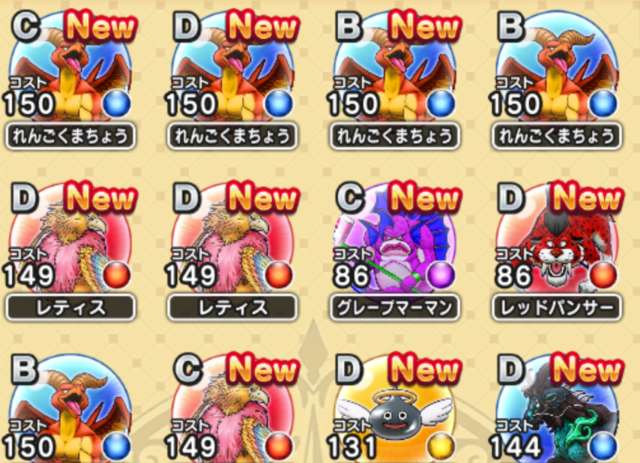The width and height of the screenshot is (640, 463).
Task: Click the レッドパンサー name label
Action: pos(557,307)
